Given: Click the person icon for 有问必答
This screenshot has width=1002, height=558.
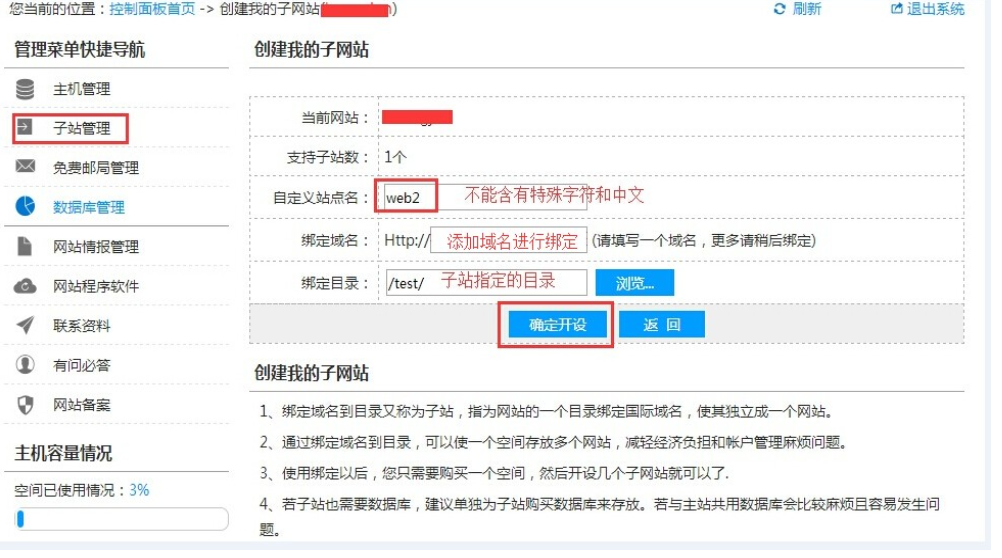Looking at the screenshot, I should [x=25, y=364].
